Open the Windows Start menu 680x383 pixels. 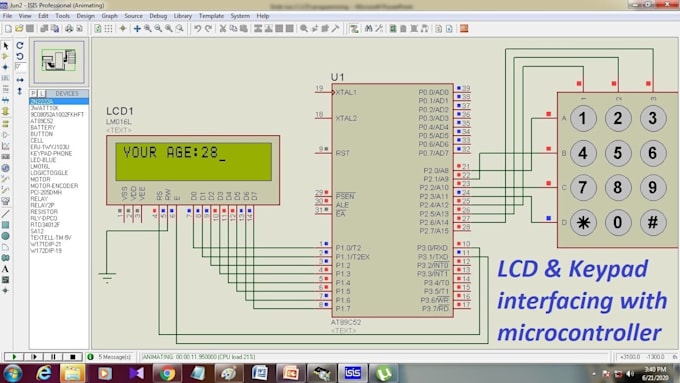tap(13, 373)
